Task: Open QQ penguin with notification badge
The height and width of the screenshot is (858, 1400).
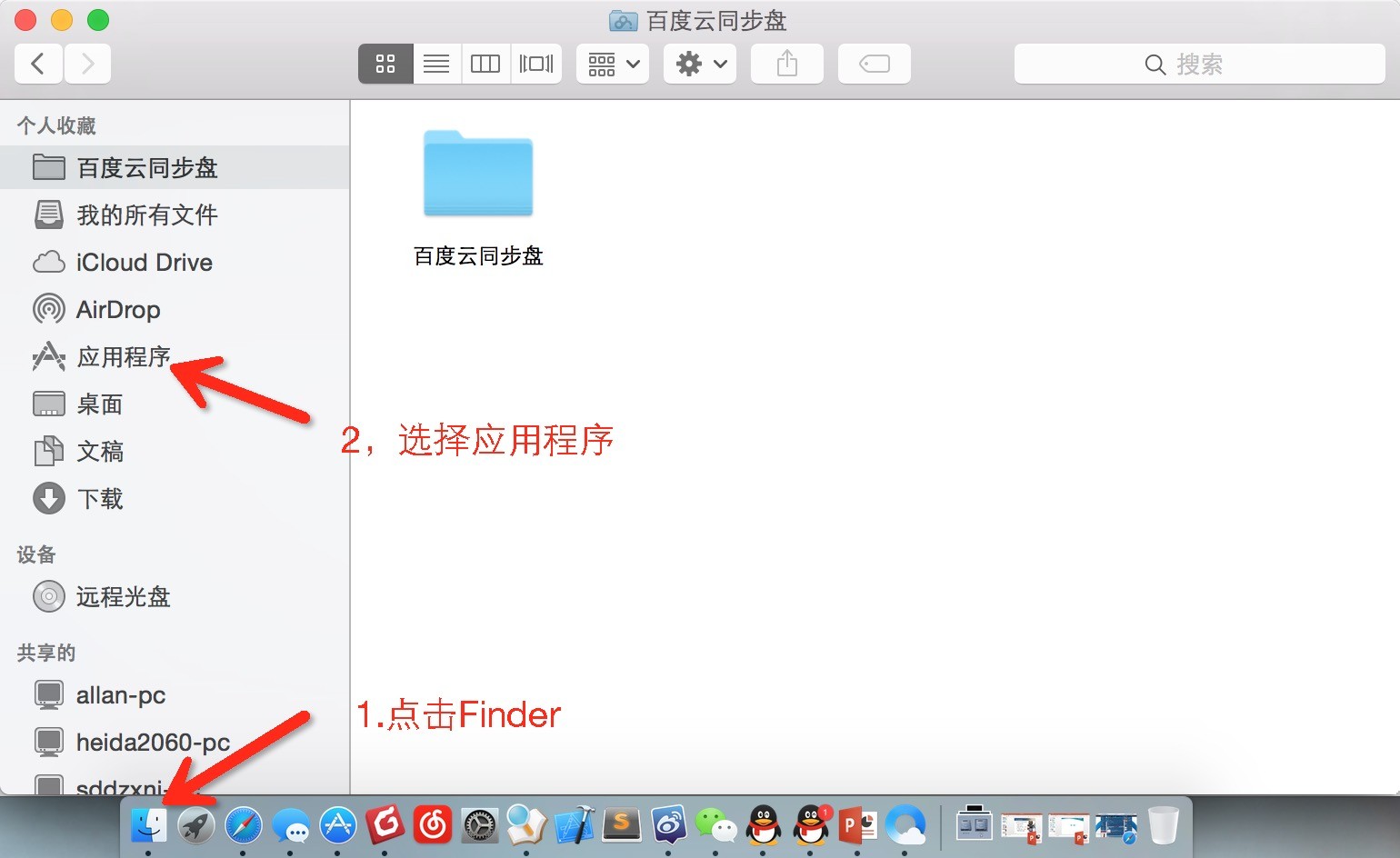Action: click(811, 825)
